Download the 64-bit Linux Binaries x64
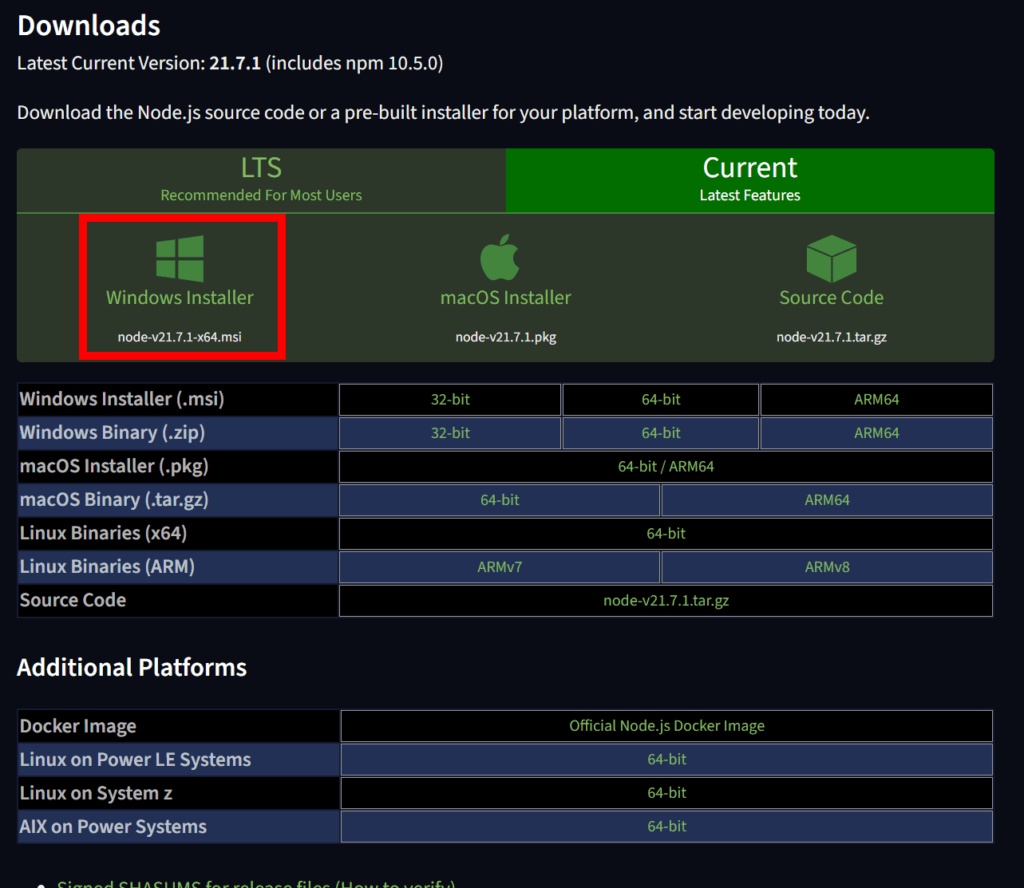This screenshot has height=888, width=1024. pyautogui.click(x=665, y=533)
